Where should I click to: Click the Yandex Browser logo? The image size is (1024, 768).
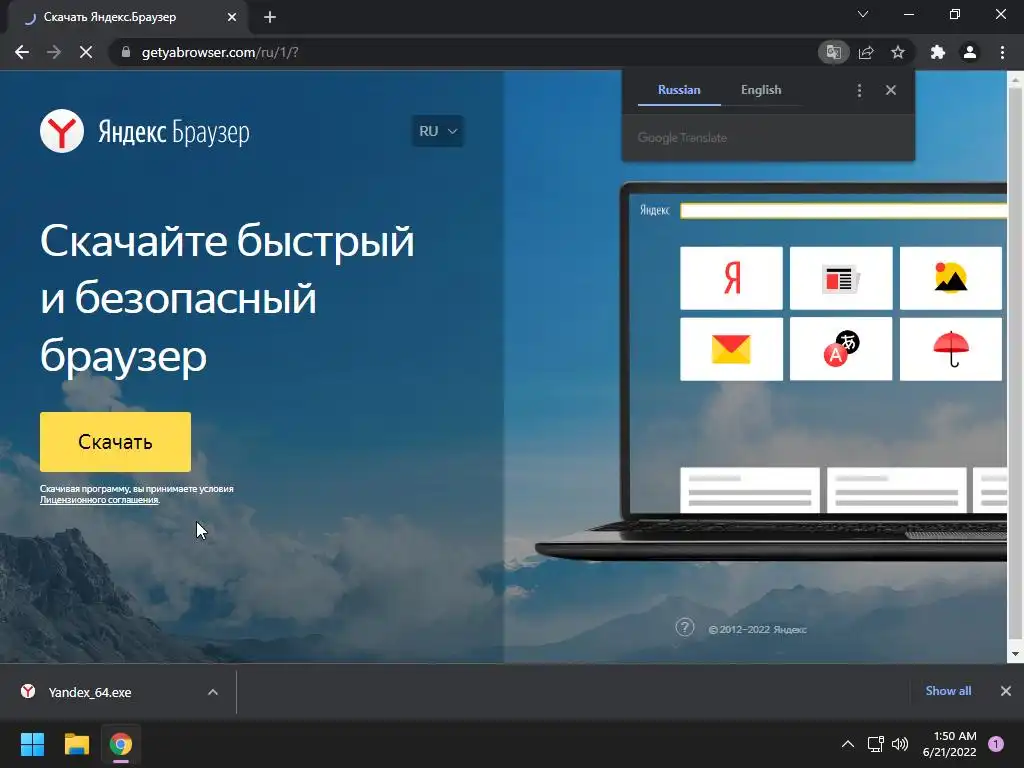click(x=144, y=131)
